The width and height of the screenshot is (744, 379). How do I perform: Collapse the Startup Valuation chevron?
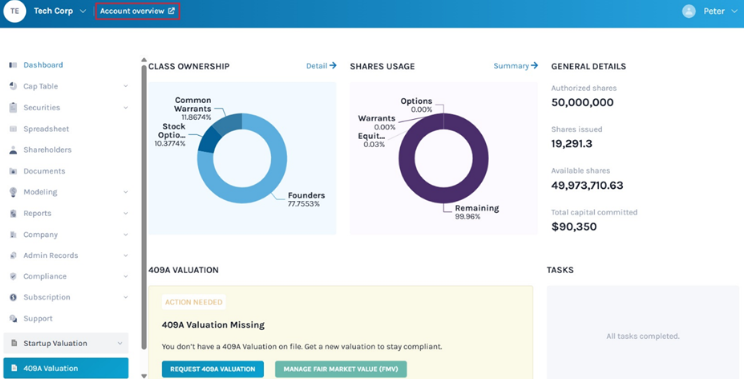[x=120, y=343]
